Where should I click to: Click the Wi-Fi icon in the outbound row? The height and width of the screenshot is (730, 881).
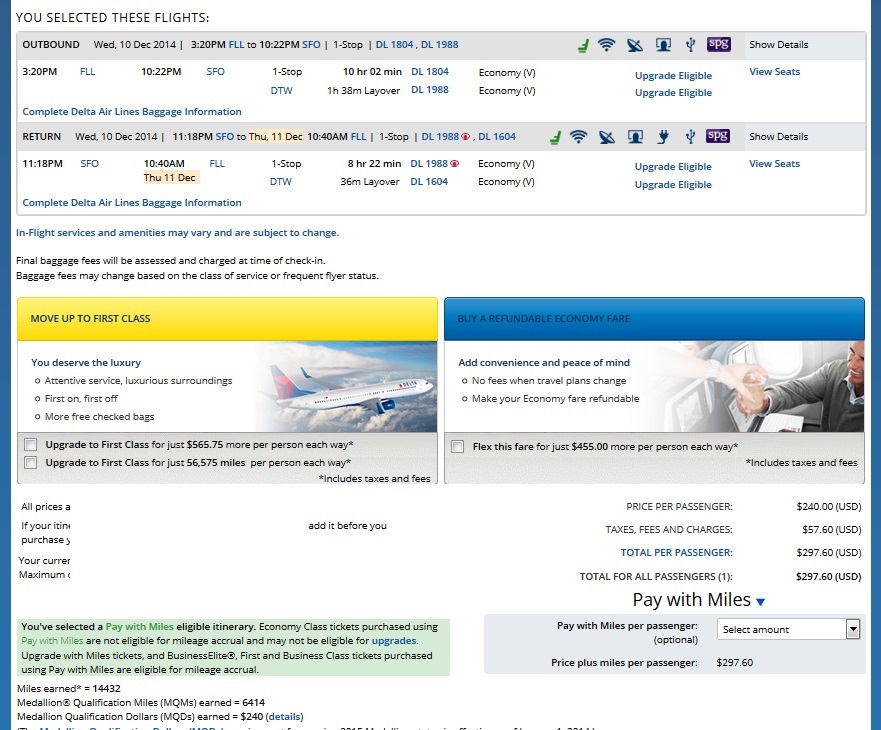(606, 45)
